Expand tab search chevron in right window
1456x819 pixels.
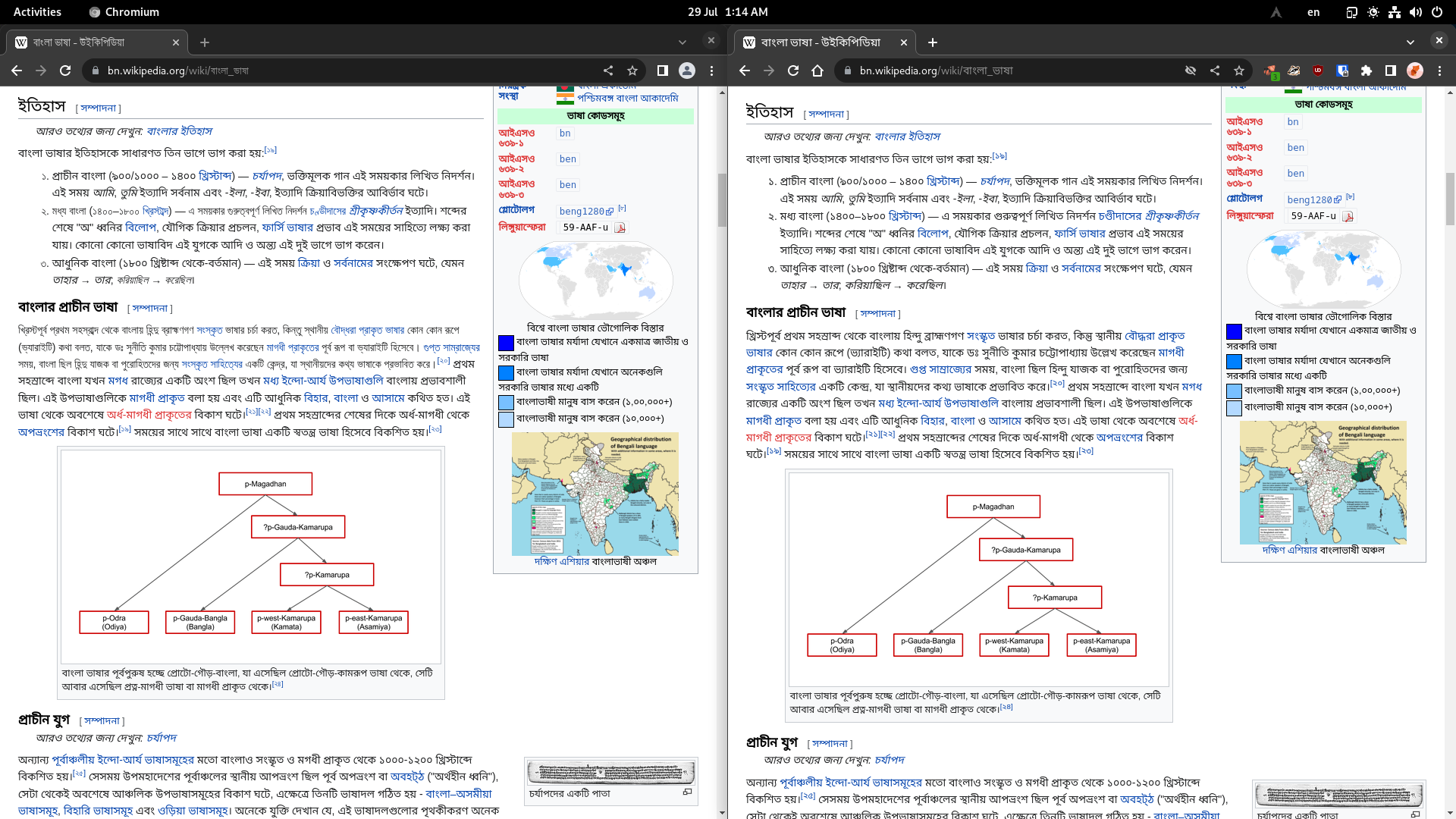pos(1410,42)
